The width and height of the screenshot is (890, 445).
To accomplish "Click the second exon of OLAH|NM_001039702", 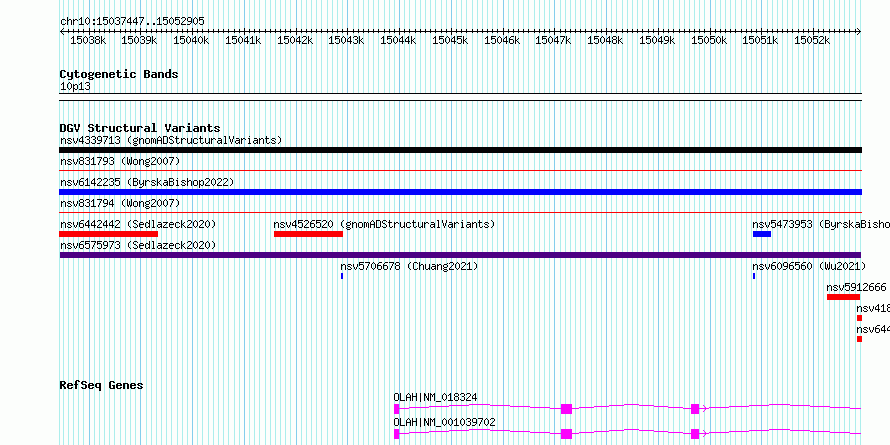I will pos(566,434).
